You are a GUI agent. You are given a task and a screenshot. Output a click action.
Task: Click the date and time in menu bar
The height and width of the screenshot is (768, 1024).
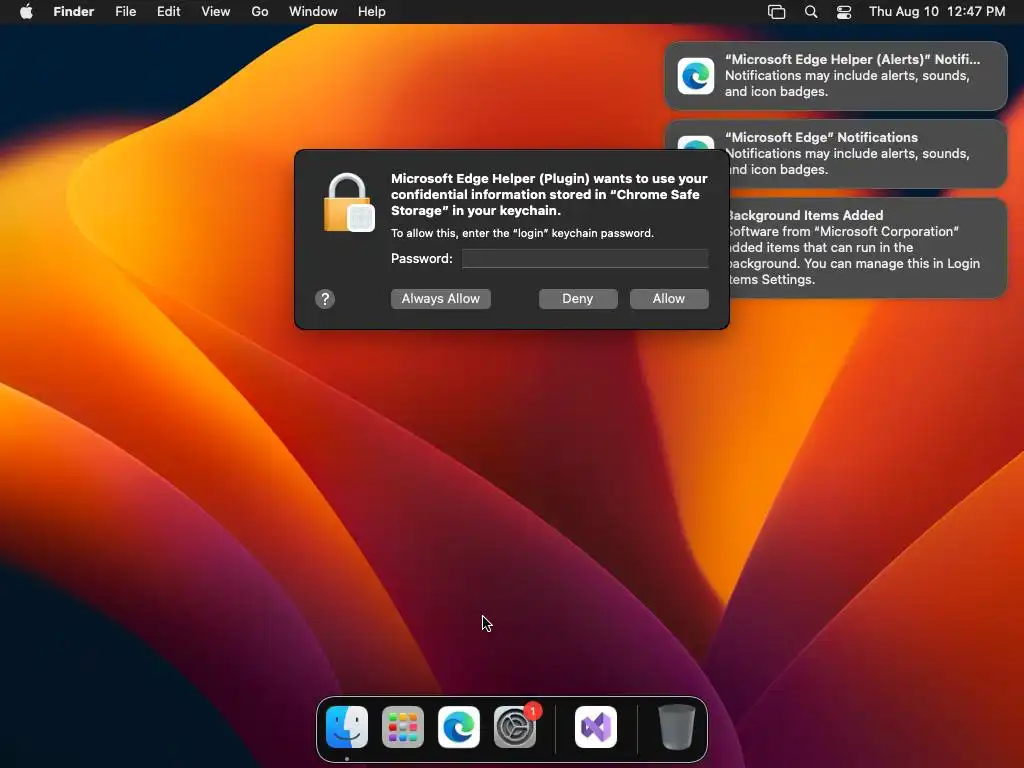click(937, 12)
